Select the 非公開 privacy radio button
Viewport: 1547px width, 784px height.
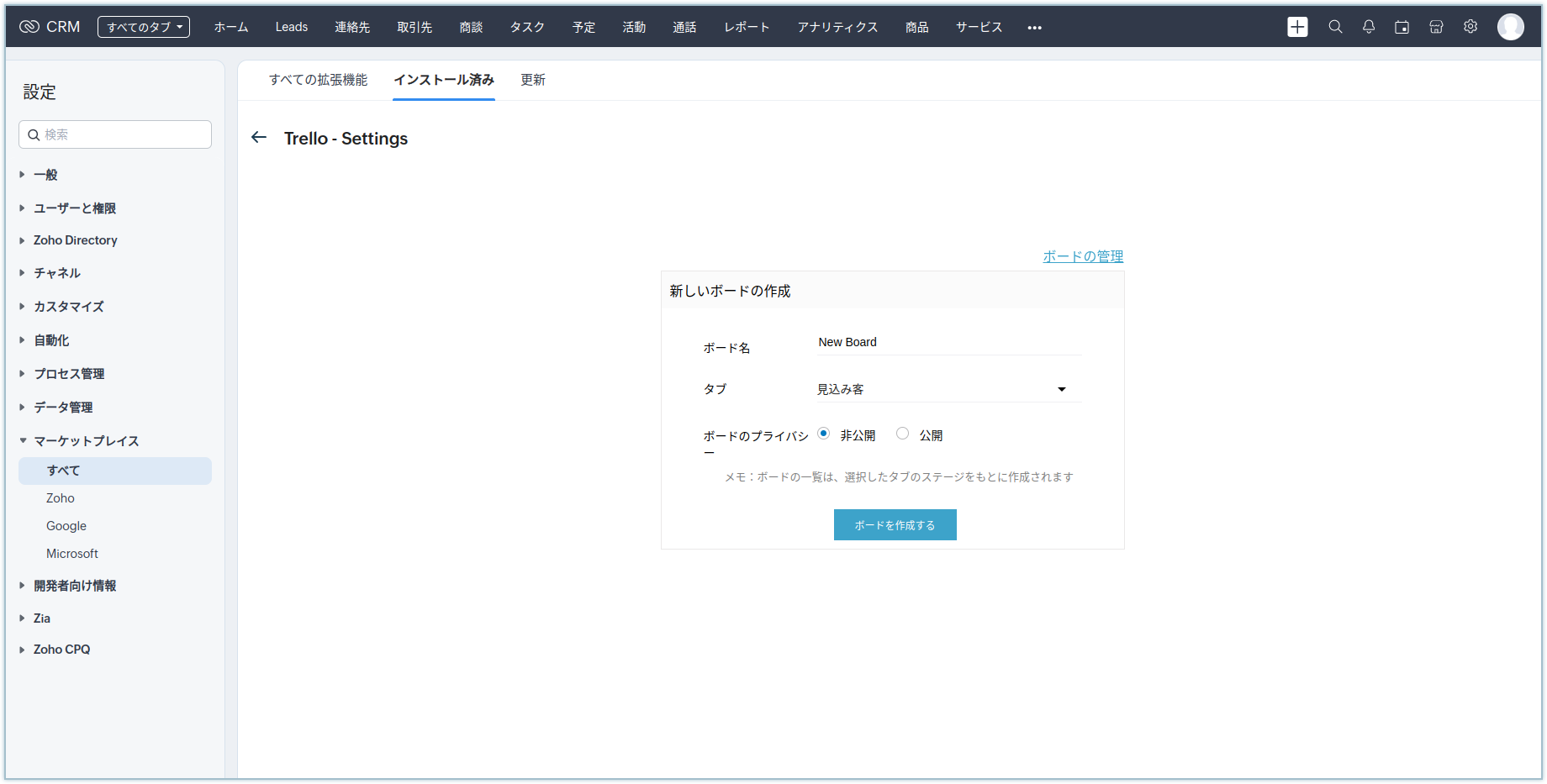point(824,434)
